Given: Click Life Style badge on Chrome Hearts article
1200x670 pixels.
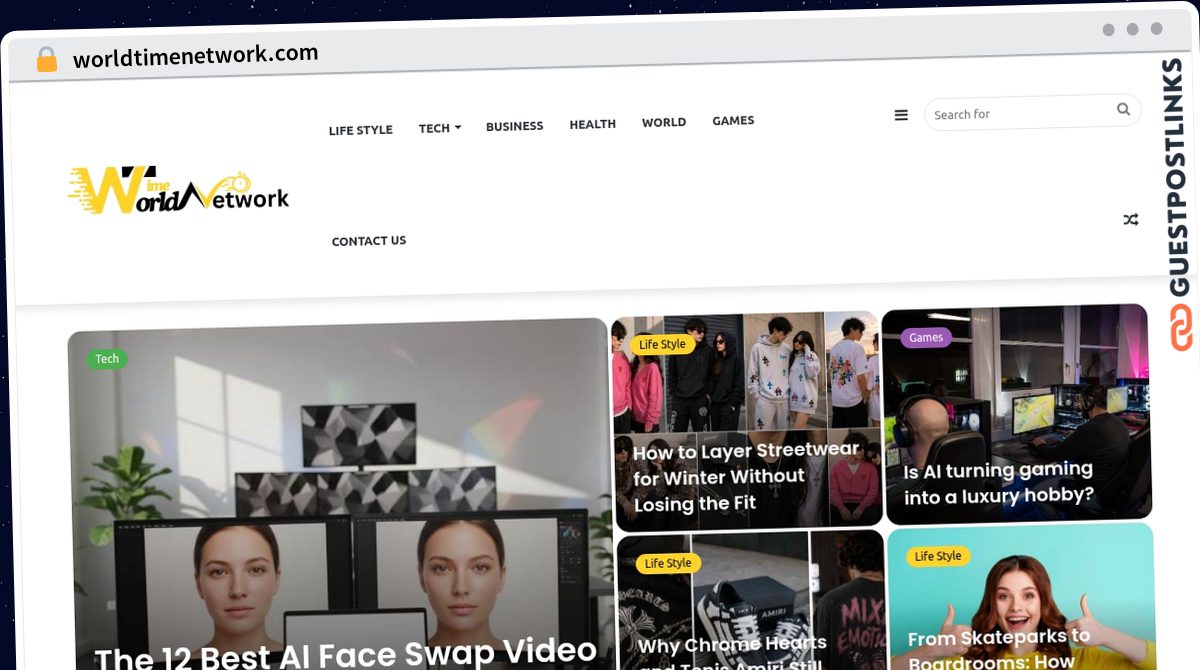Looking at the screenshot, I should tap(667, 563).
